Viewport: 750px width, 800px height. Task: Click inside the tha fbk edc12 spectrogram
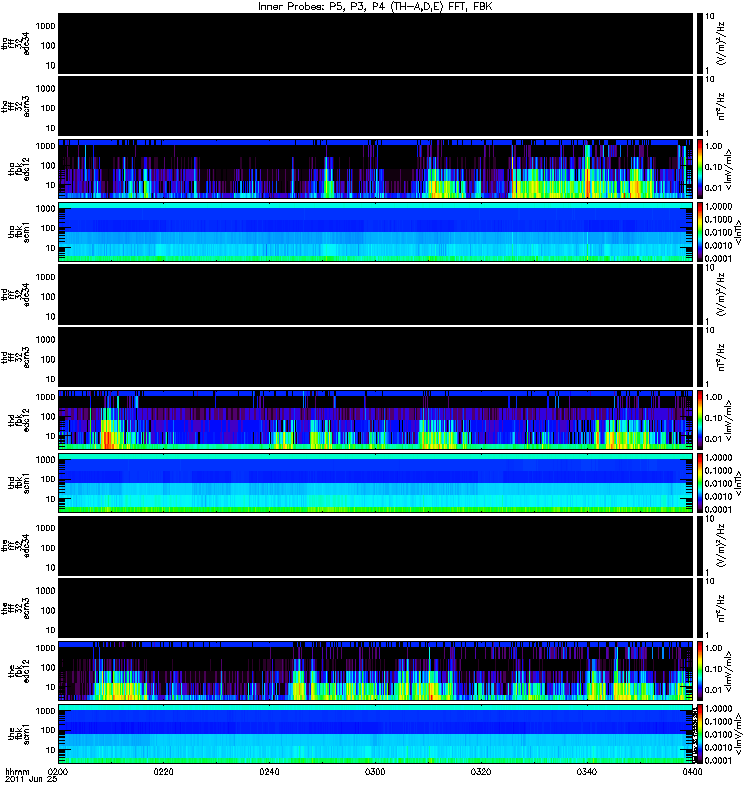click(376, 168)
